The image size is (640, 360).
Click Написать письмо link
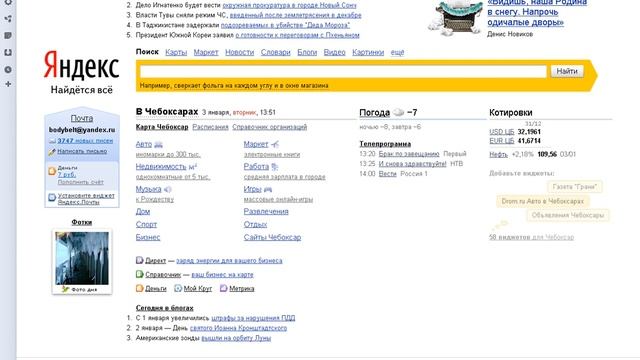pyautogui.click(x=82, y=151)
